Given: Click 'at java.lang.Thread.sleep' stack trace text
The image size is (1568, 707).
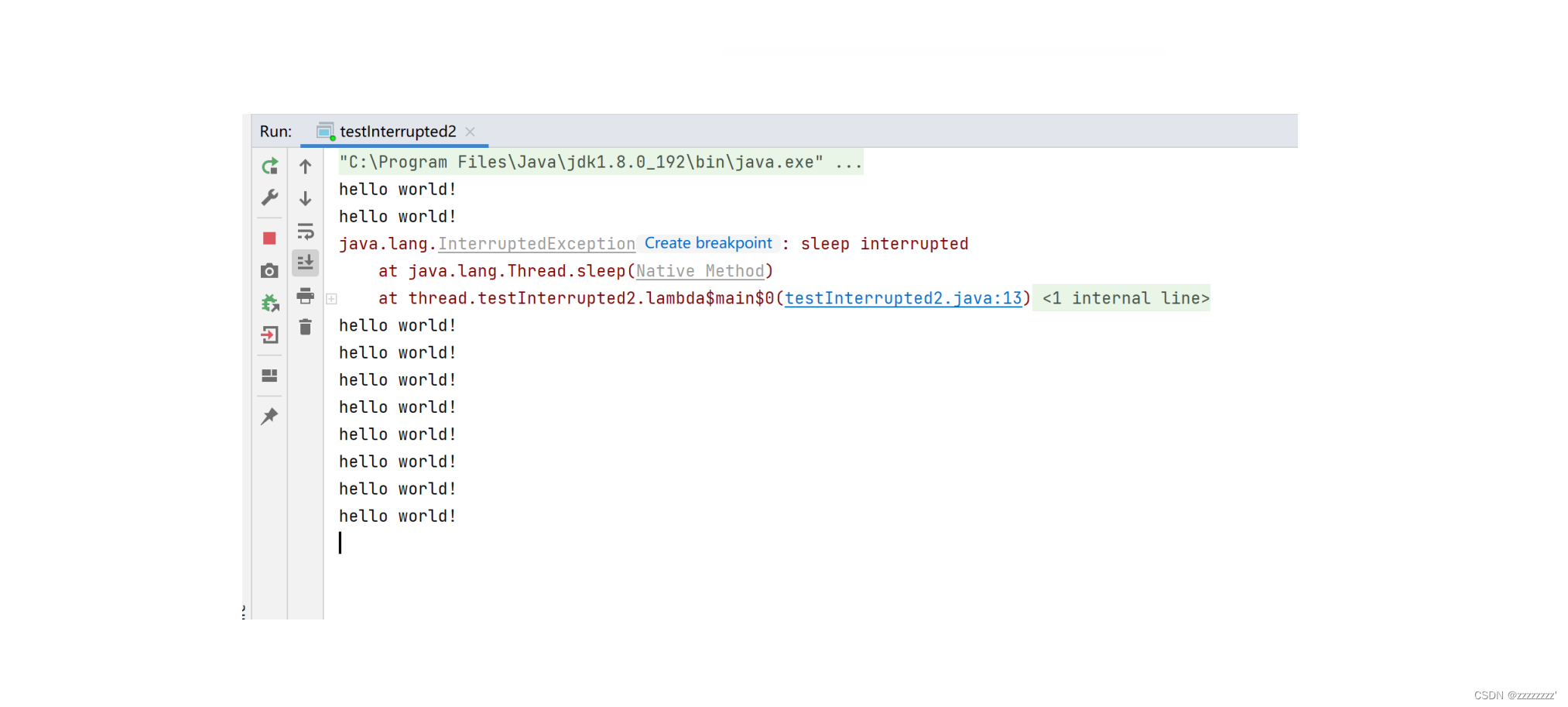Looking at the screenshot, I should (x=502, y=271).
